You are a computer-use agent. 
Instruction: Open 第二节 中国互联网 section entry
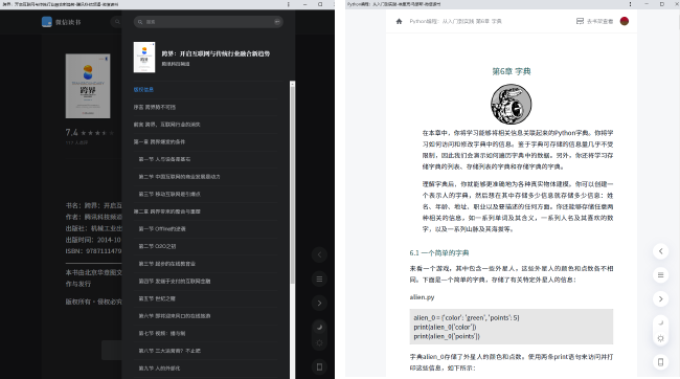pos(179,176)
